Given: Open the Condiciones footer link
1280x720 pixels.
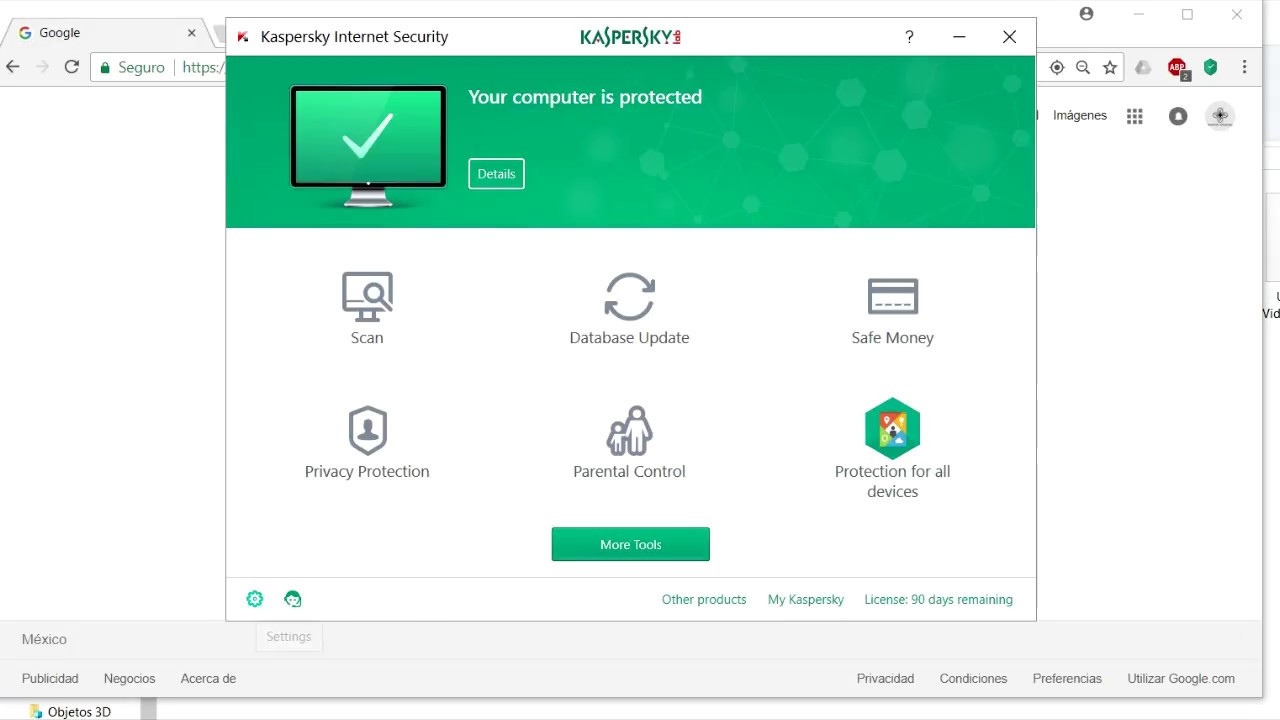Looking at the screenshot, I should [x=973, y=678].
